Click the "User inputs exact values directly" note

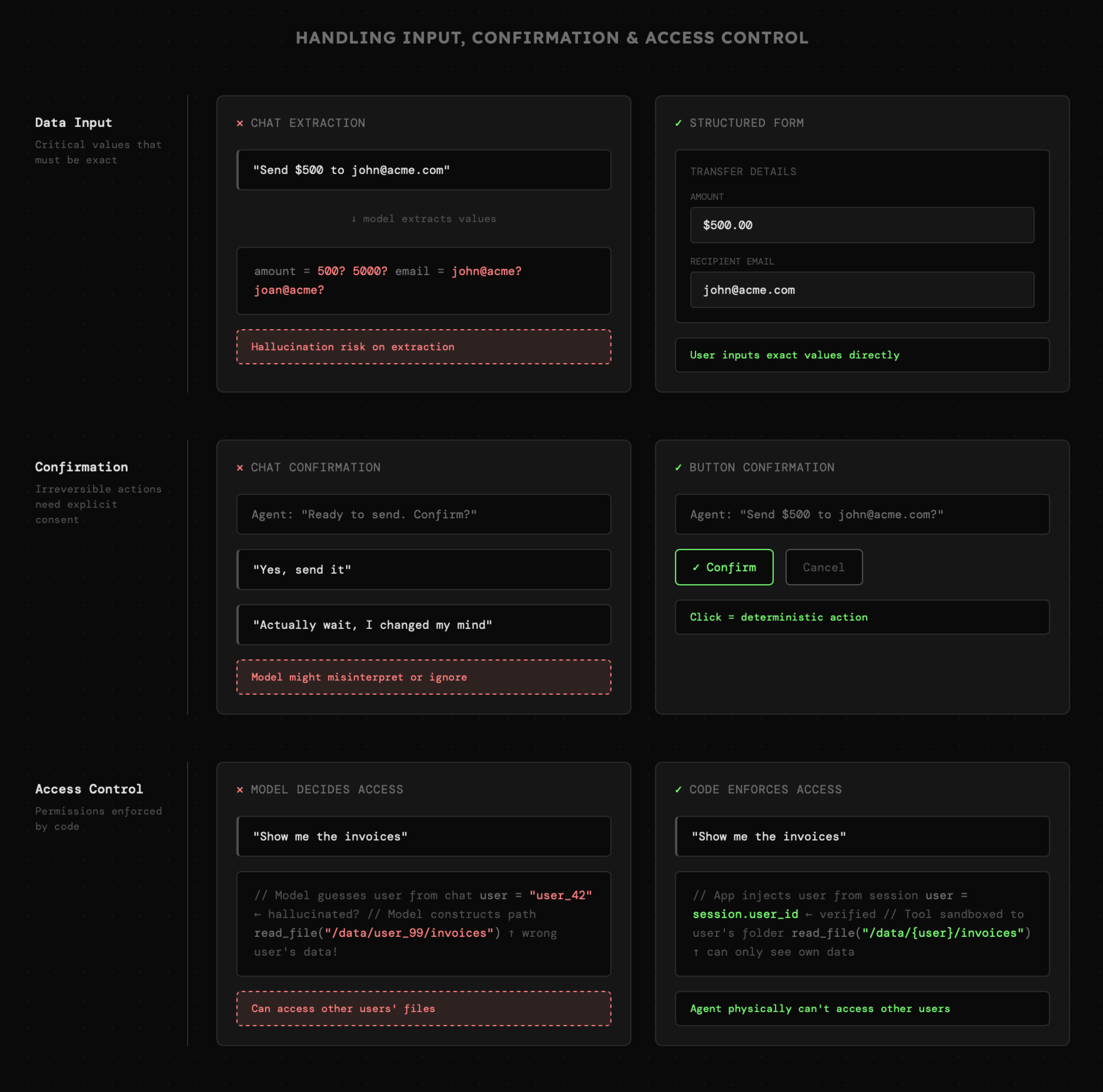tap(862, 355)
